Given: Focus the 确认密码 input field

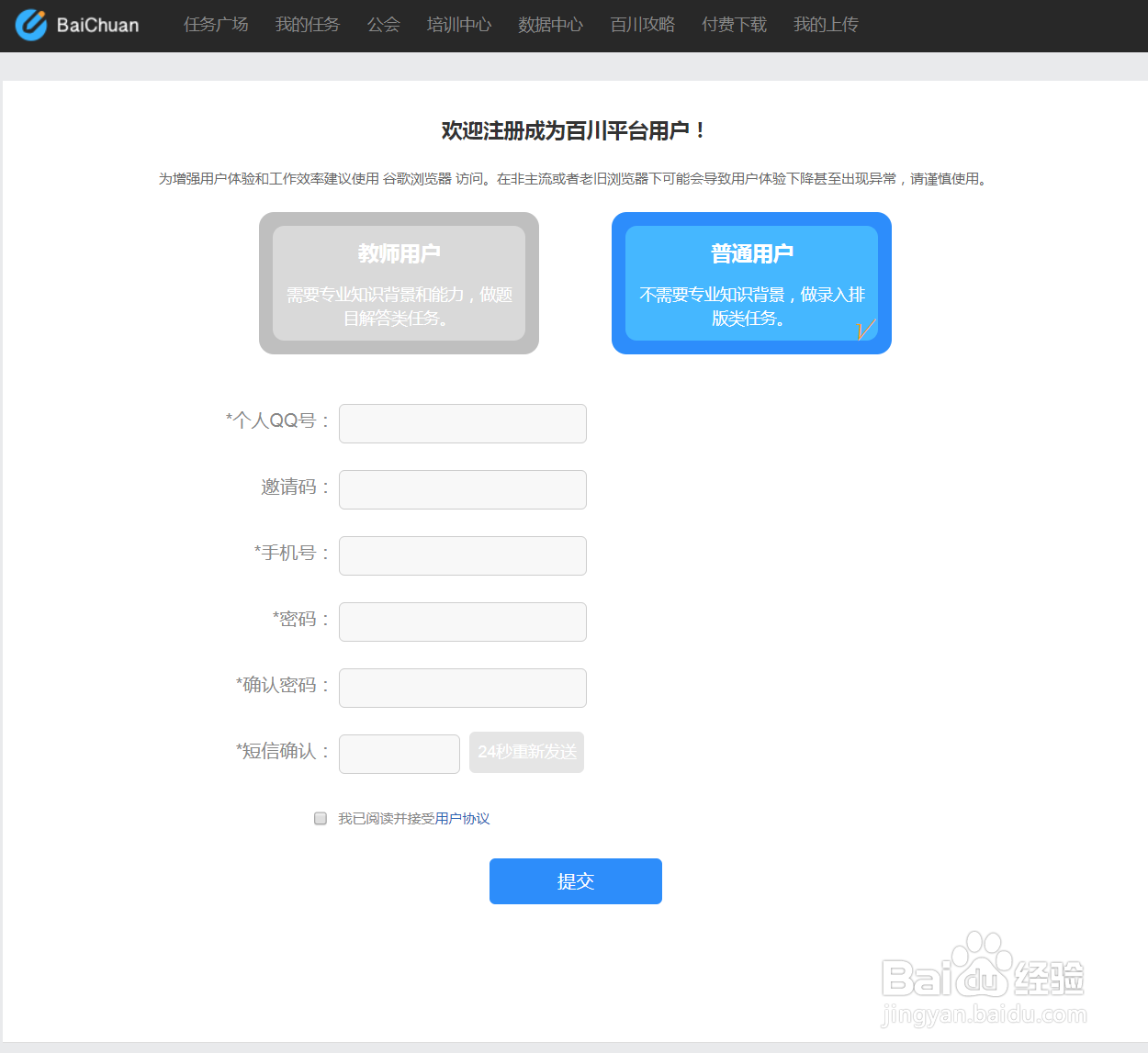Looking at the screenshot, I should click(463, 688).
